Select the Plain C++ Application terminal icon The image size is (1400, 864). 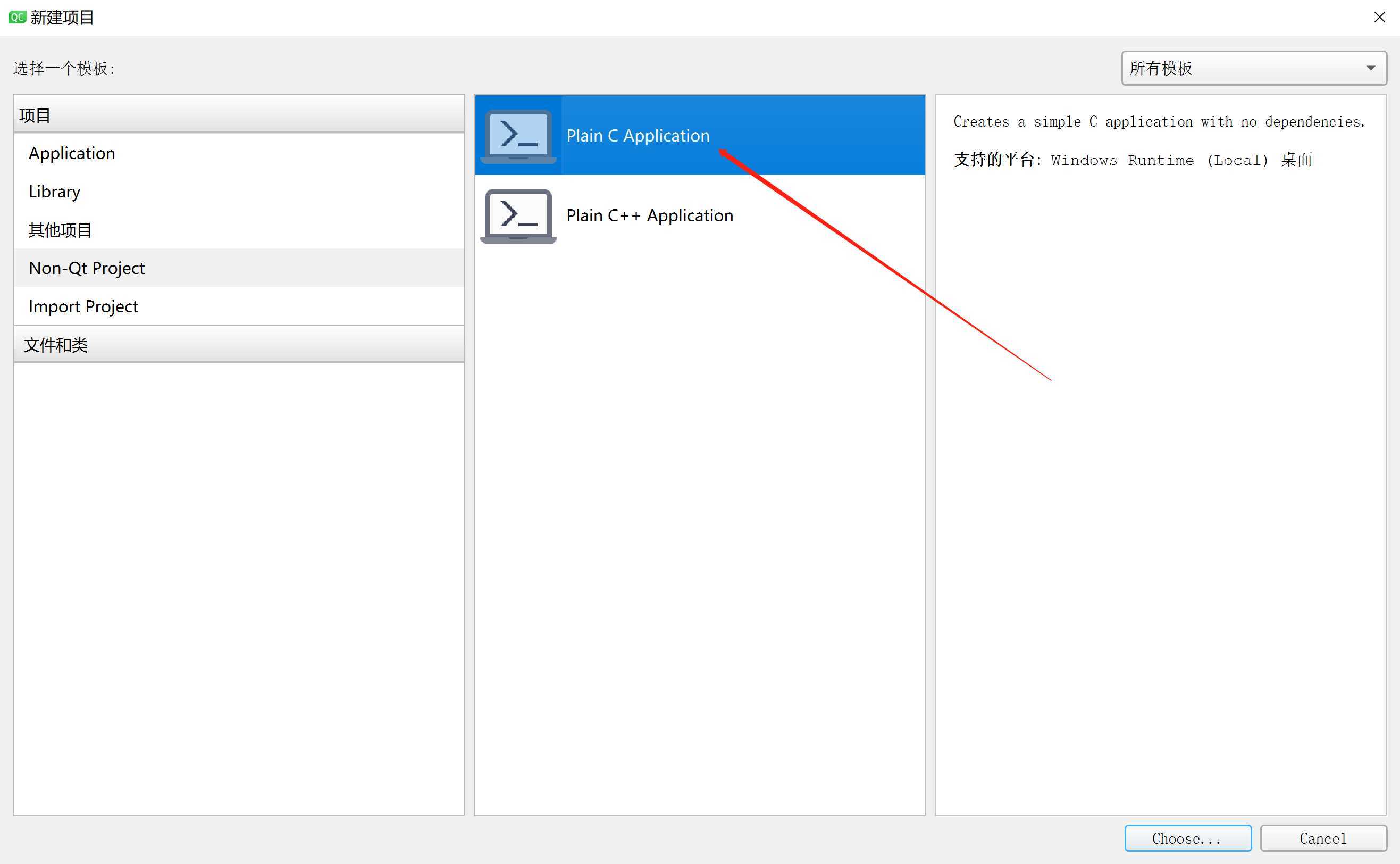[518, 216]
